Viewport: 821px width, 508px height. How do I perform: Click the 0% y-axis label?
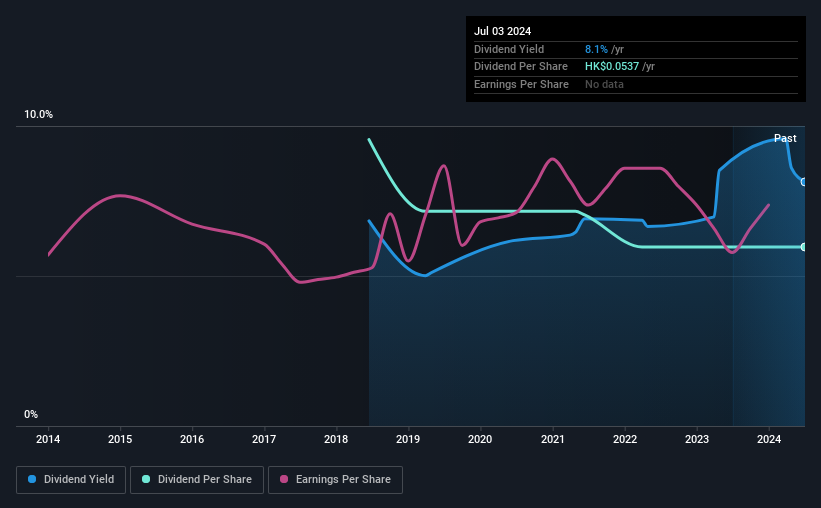click(31, 414)
